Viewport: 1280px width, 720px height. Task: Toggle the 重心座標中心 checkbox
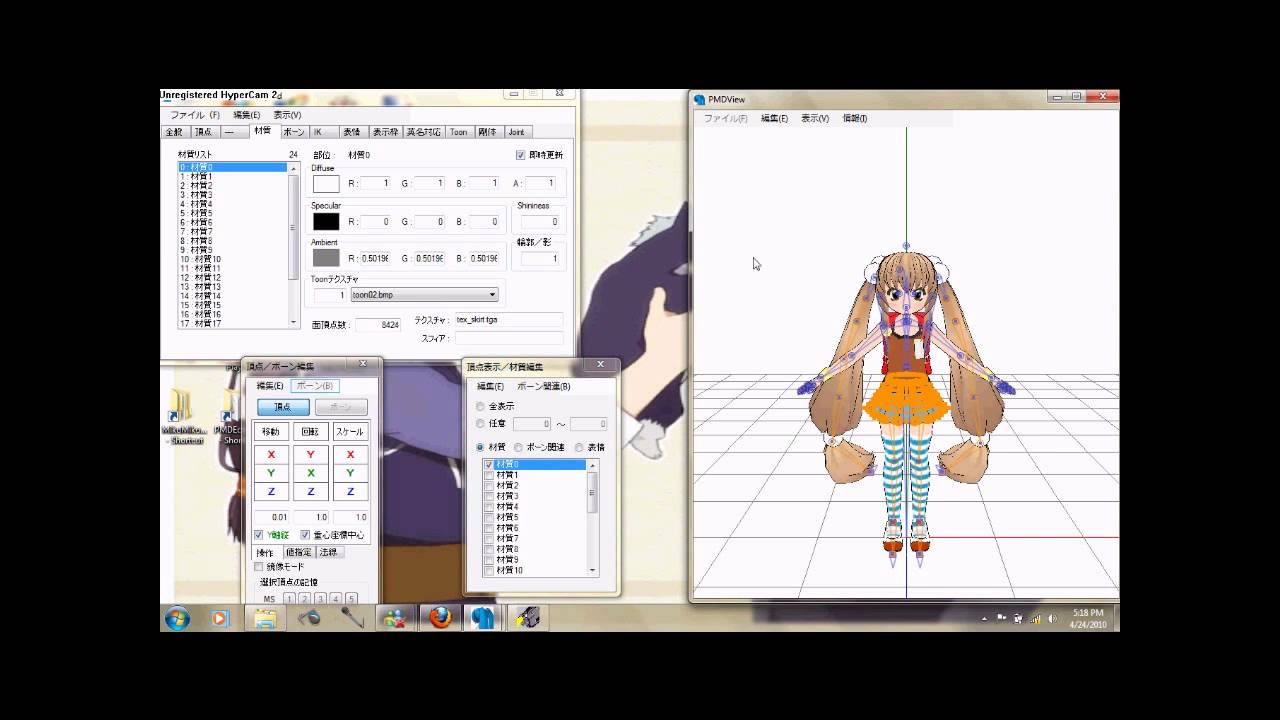[x=306, y=535]
